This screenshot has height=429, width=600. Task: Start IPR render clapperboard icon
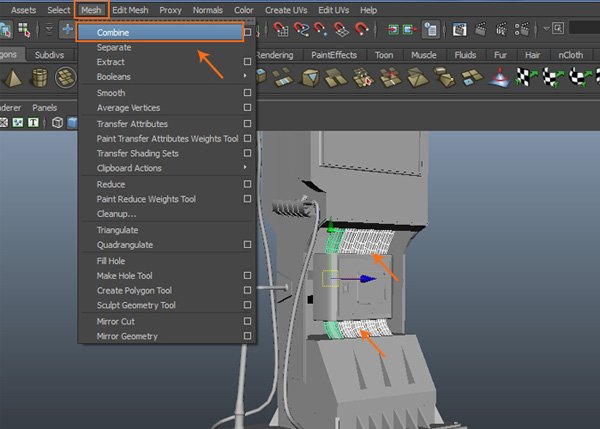pos(501,29)
